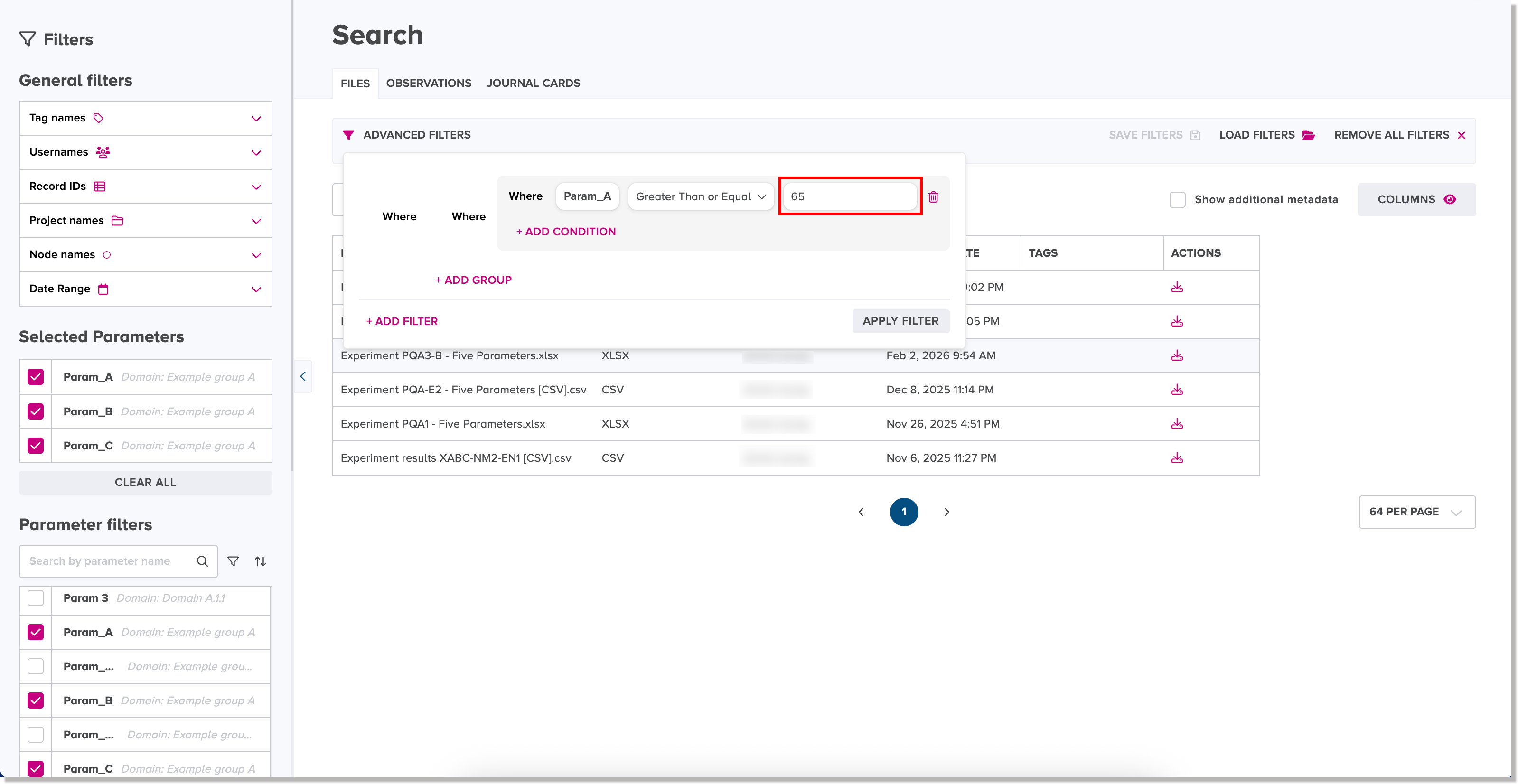
Task: Download Experiment PQA-E2 CSV file
Action: click(x=1177, y=389)
